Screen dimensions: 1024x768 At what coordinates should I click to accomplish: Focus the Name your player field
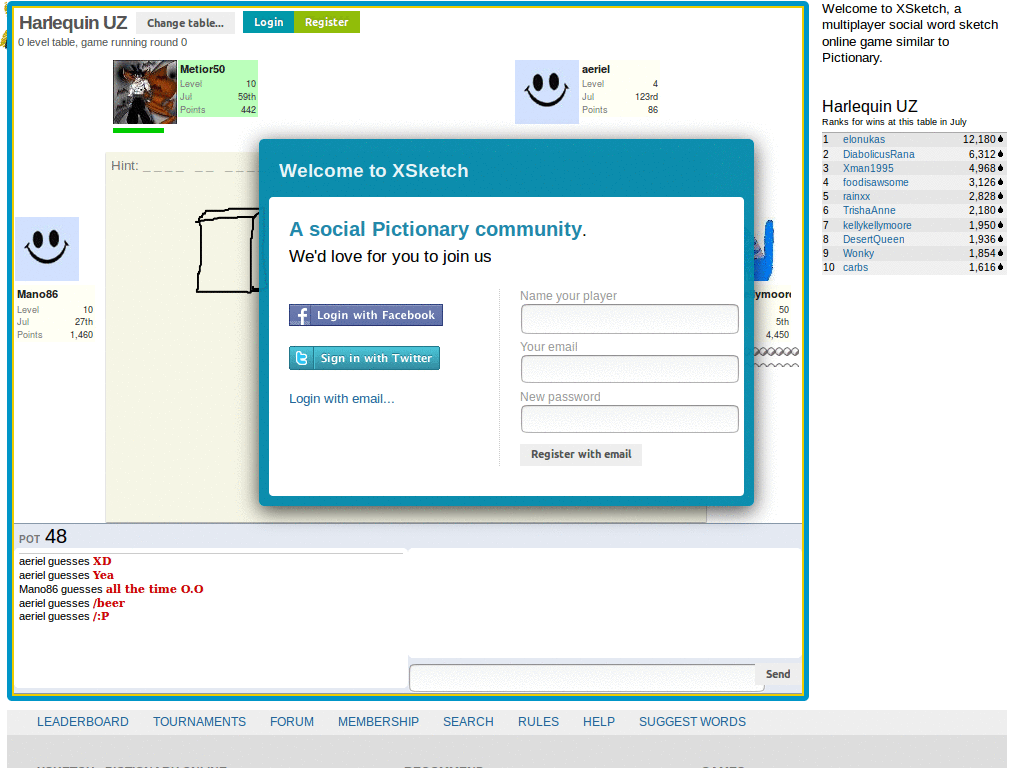coord(630,319)
